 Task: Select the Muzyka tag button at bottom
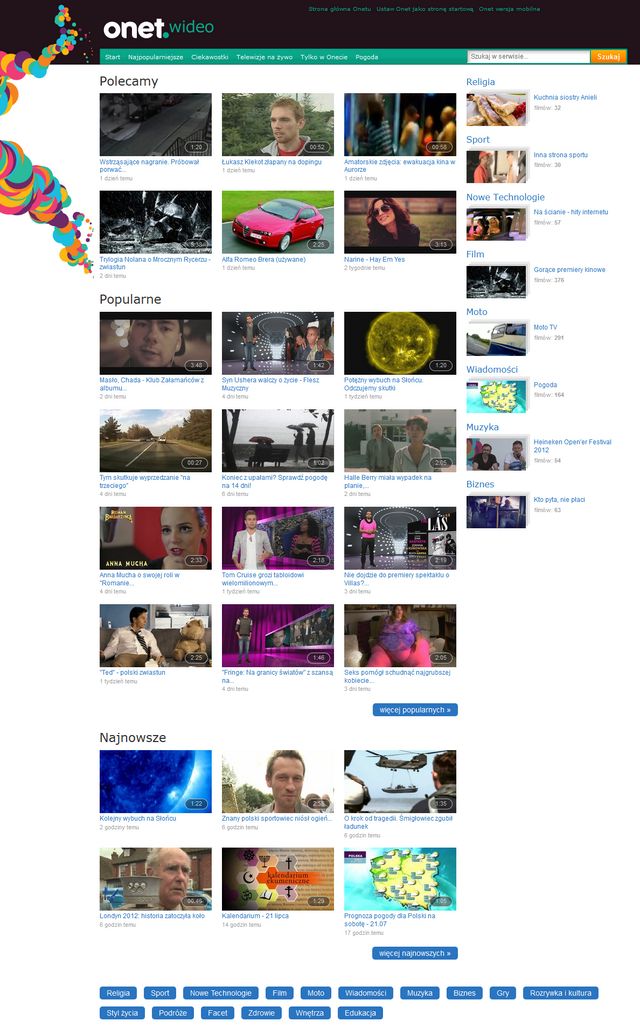(420, 993)
